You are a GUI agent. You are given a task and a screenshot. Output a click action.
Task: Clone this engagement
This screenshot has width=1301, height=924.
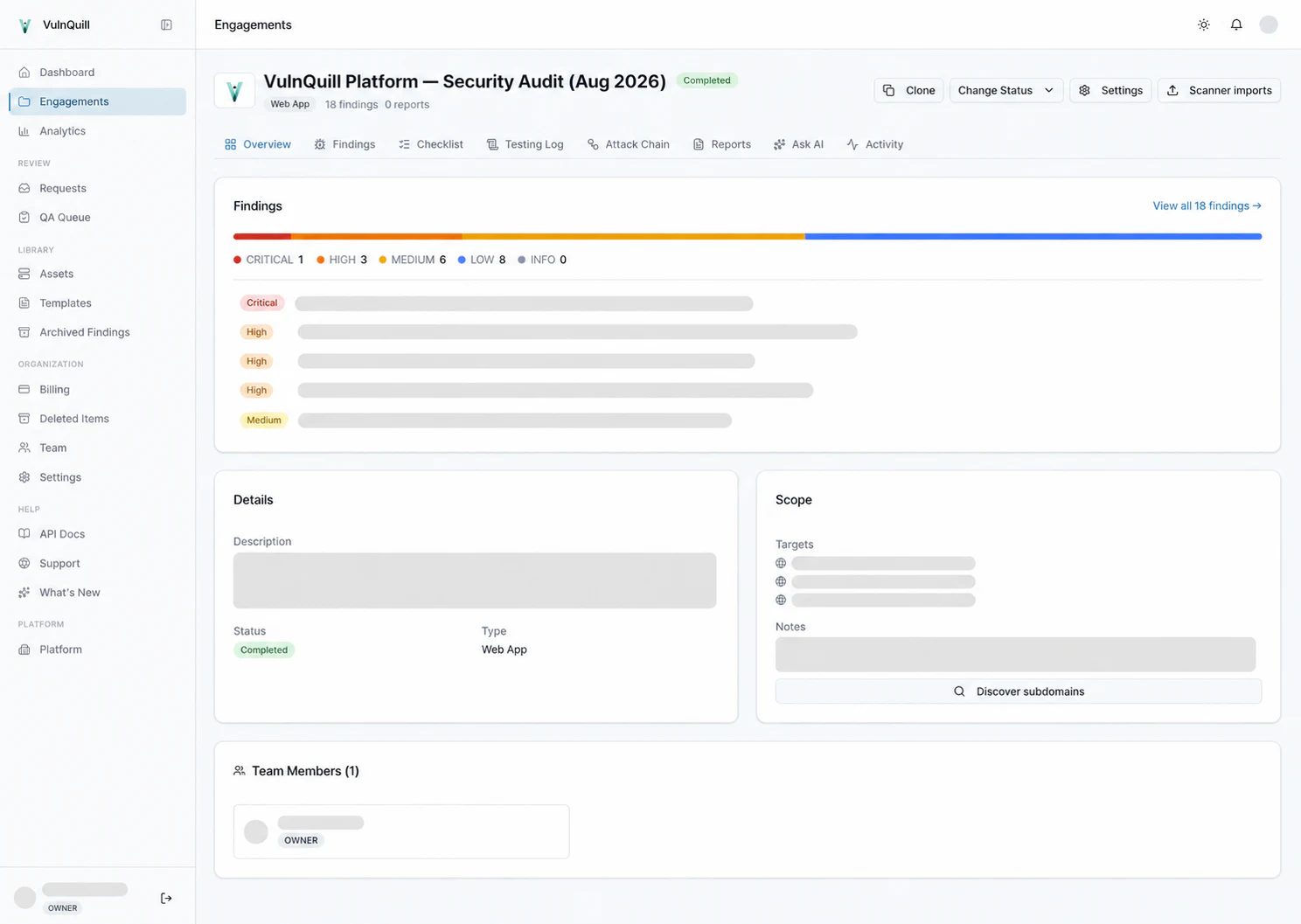pos(908,90)
